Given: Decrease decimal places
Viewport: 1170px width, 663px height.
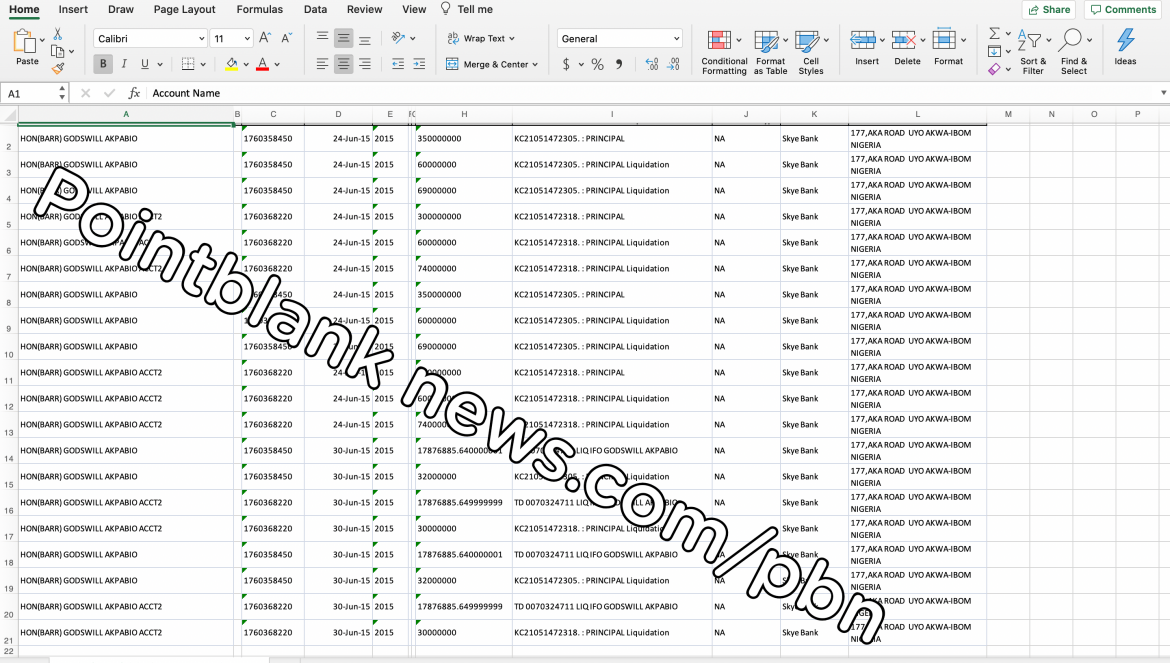Looking at the screenshot, I should [x=673, y=65].
